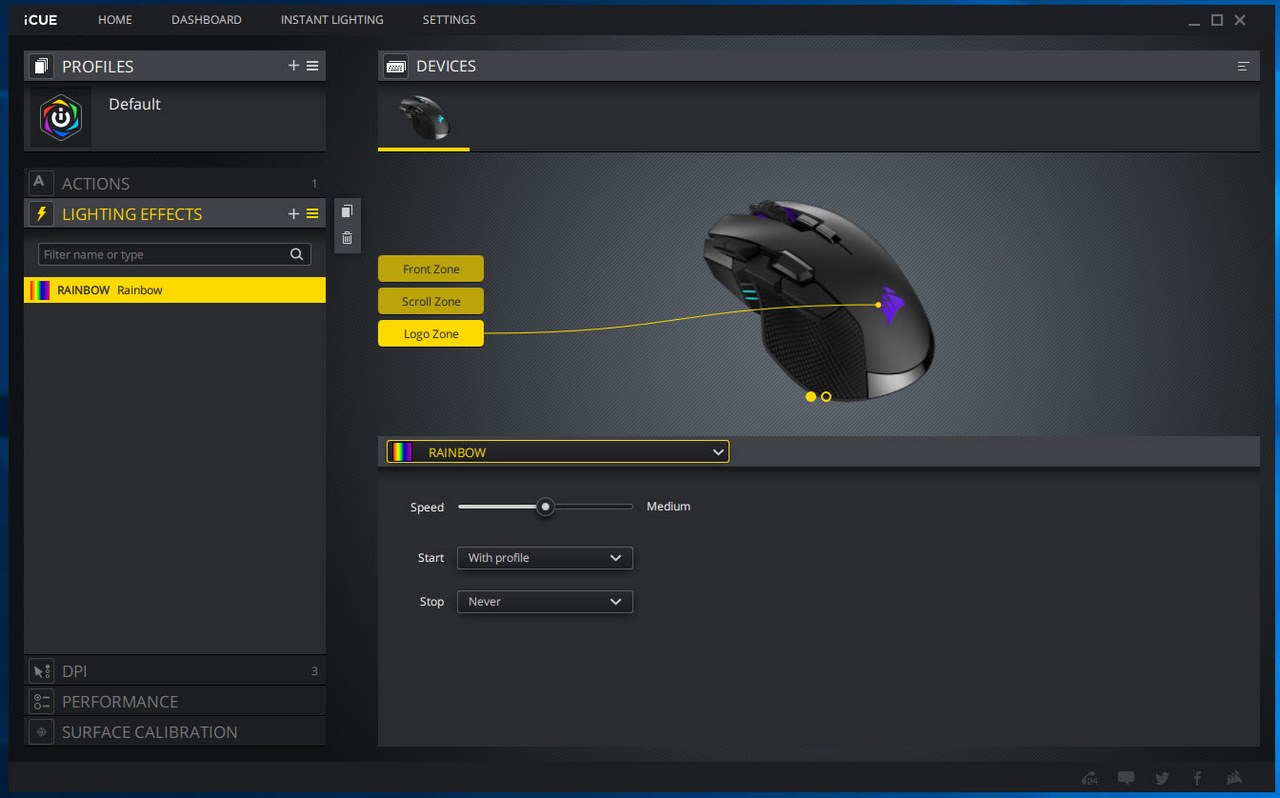Open the Profiles panel icon

pos(41,66)
